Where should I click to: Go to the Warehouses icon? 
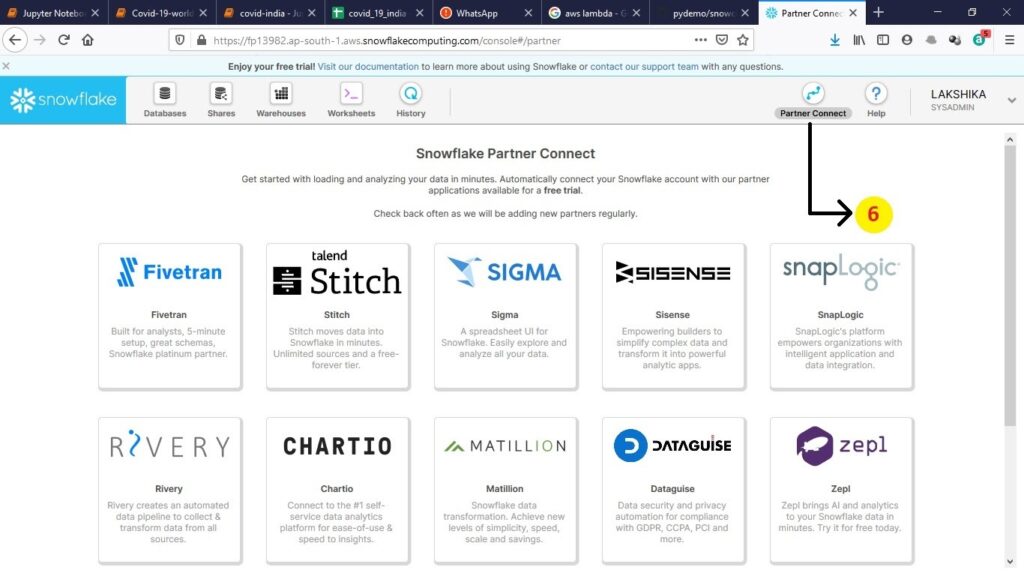click(281, 94)
